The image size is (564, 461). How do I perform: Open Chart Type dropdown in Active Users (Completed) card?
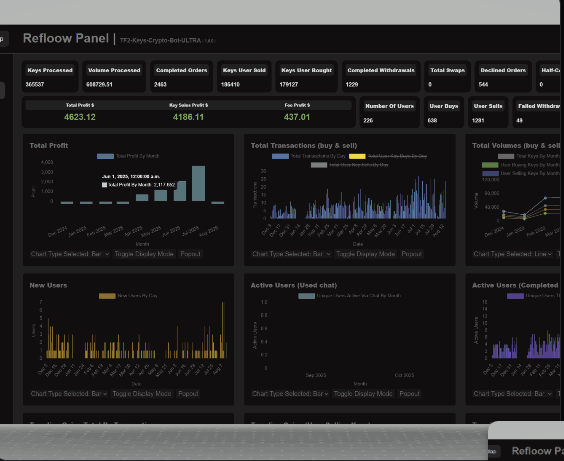[x=513, y=394]
